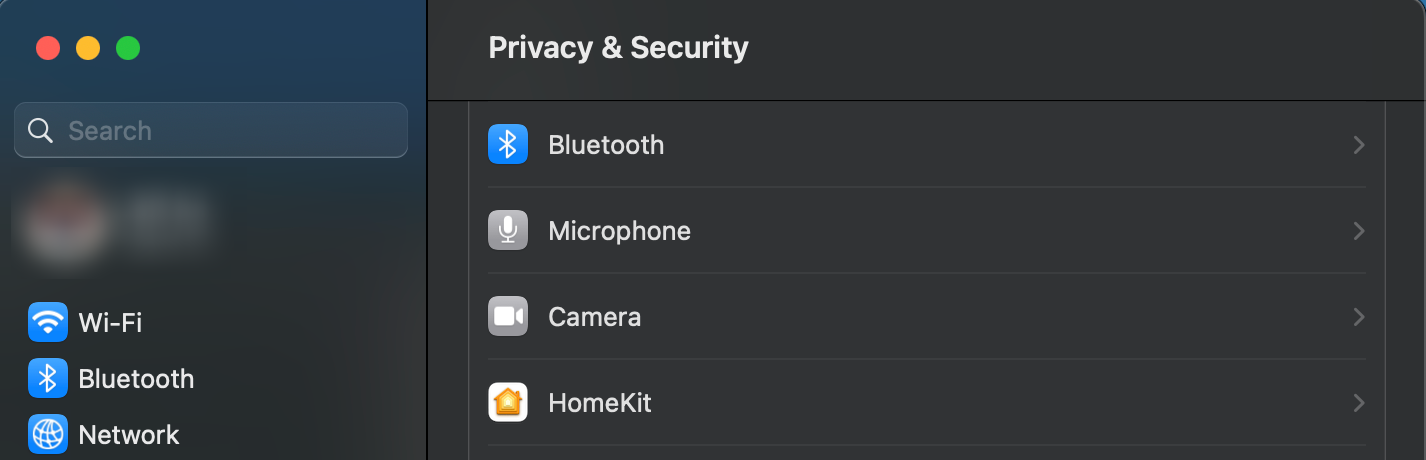The height and width of the screenshot is (460, 1426).
Task: Click the Camera privacy icon
Action: point(508,316)
